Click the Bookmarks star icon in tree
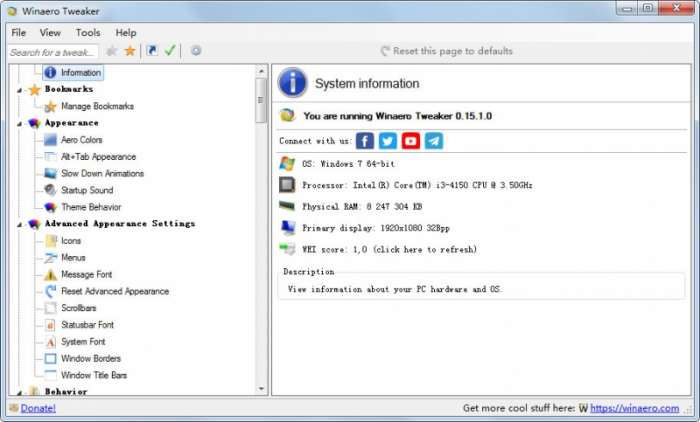Screen dimensions: 700x422 [34, 90]
